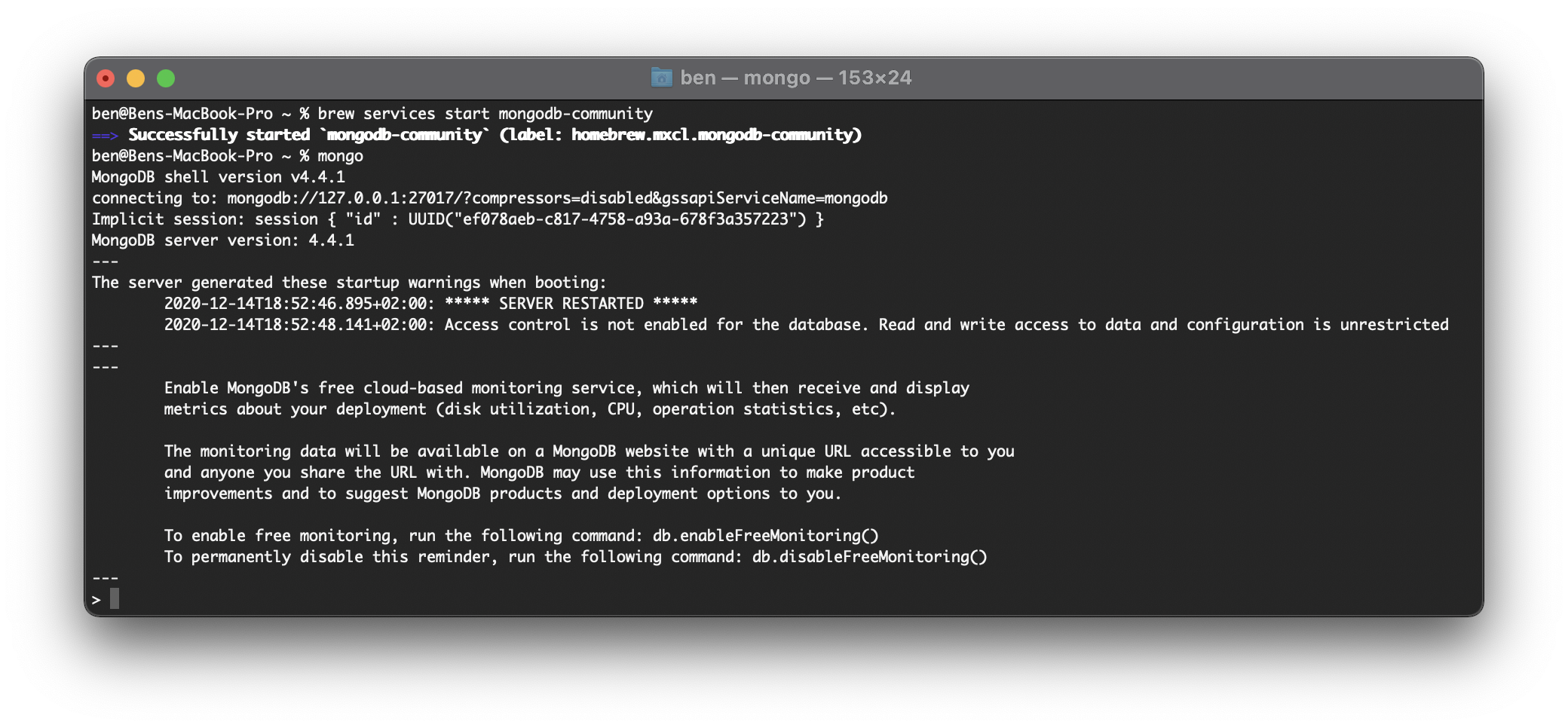Viewport: 1568px width, 728px height.
Task: Click 'MongoDB shell version v4.4.1' line
Action: (218, 177)
